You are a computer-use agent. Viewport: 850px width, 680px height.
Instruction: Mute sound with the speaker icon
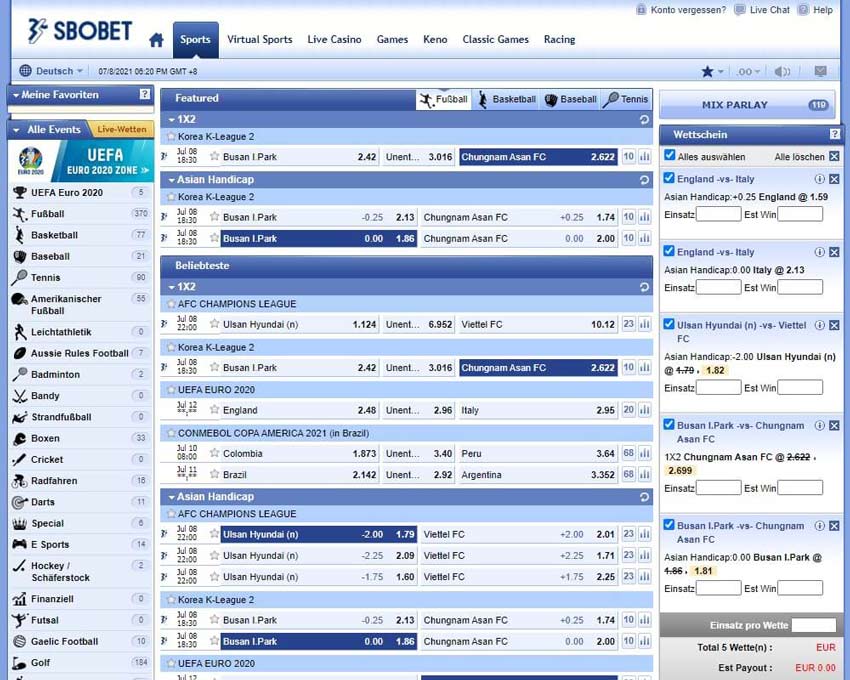(x=783, y=71)
